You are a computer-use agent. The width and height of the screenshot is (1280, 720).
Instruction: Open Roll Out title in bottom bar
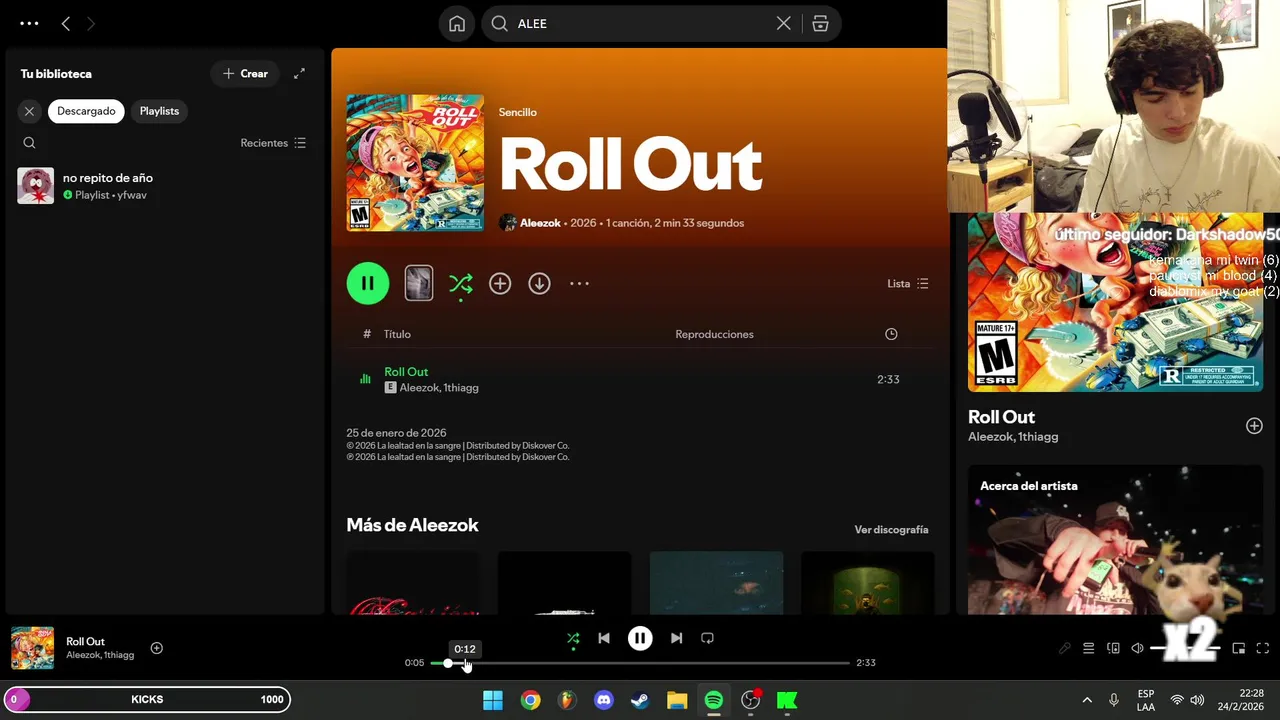(85, 642)
